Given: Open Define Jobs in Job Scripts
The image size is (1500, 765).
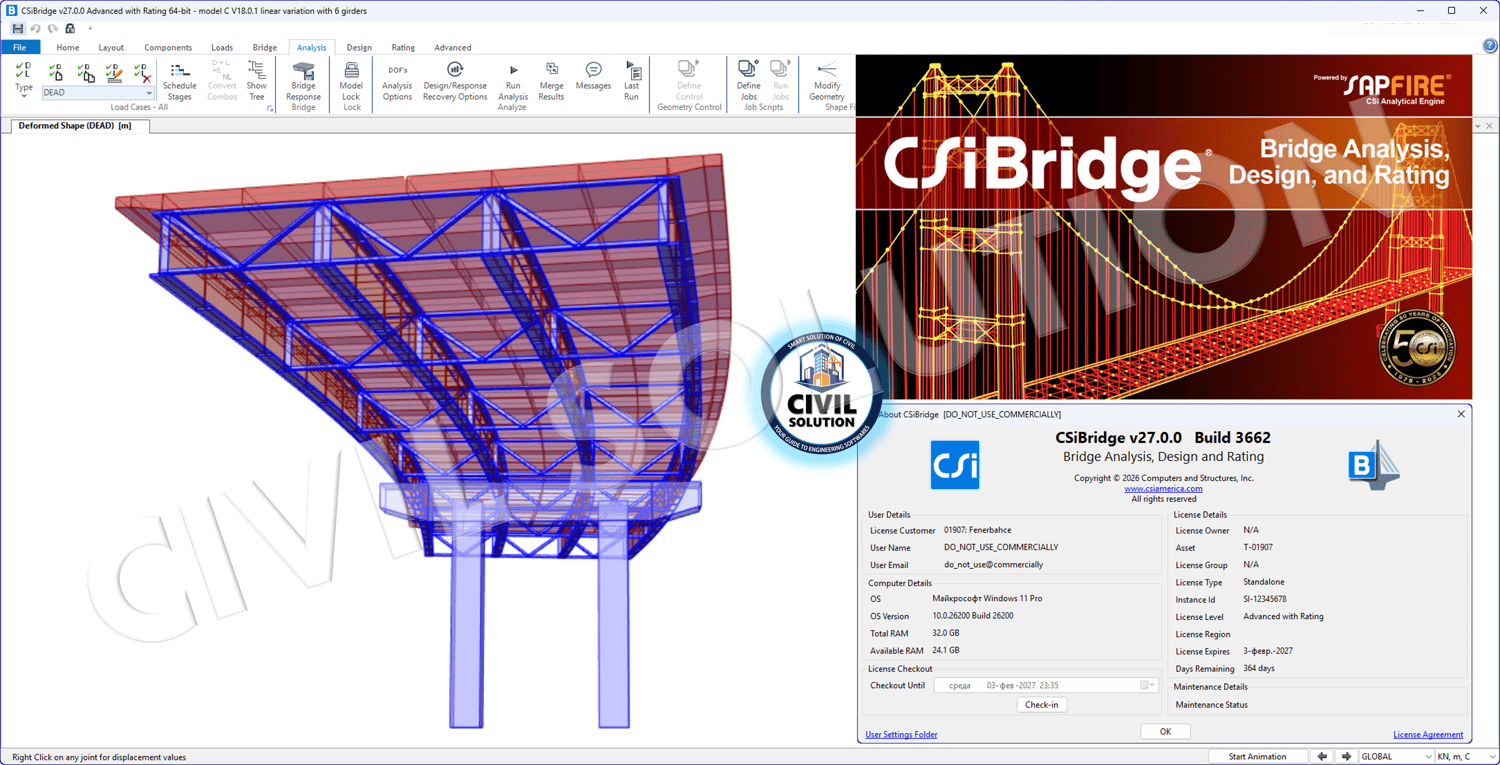Looking at the screenshot, I should coord(749,81).
